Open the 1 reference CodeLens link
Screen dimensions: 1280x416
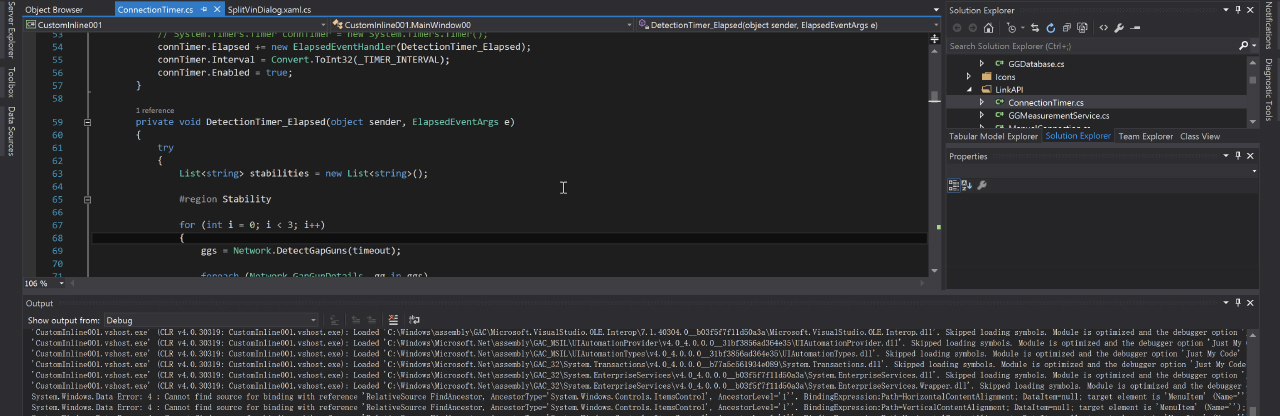pyautogui.click(x=155, y=110)
